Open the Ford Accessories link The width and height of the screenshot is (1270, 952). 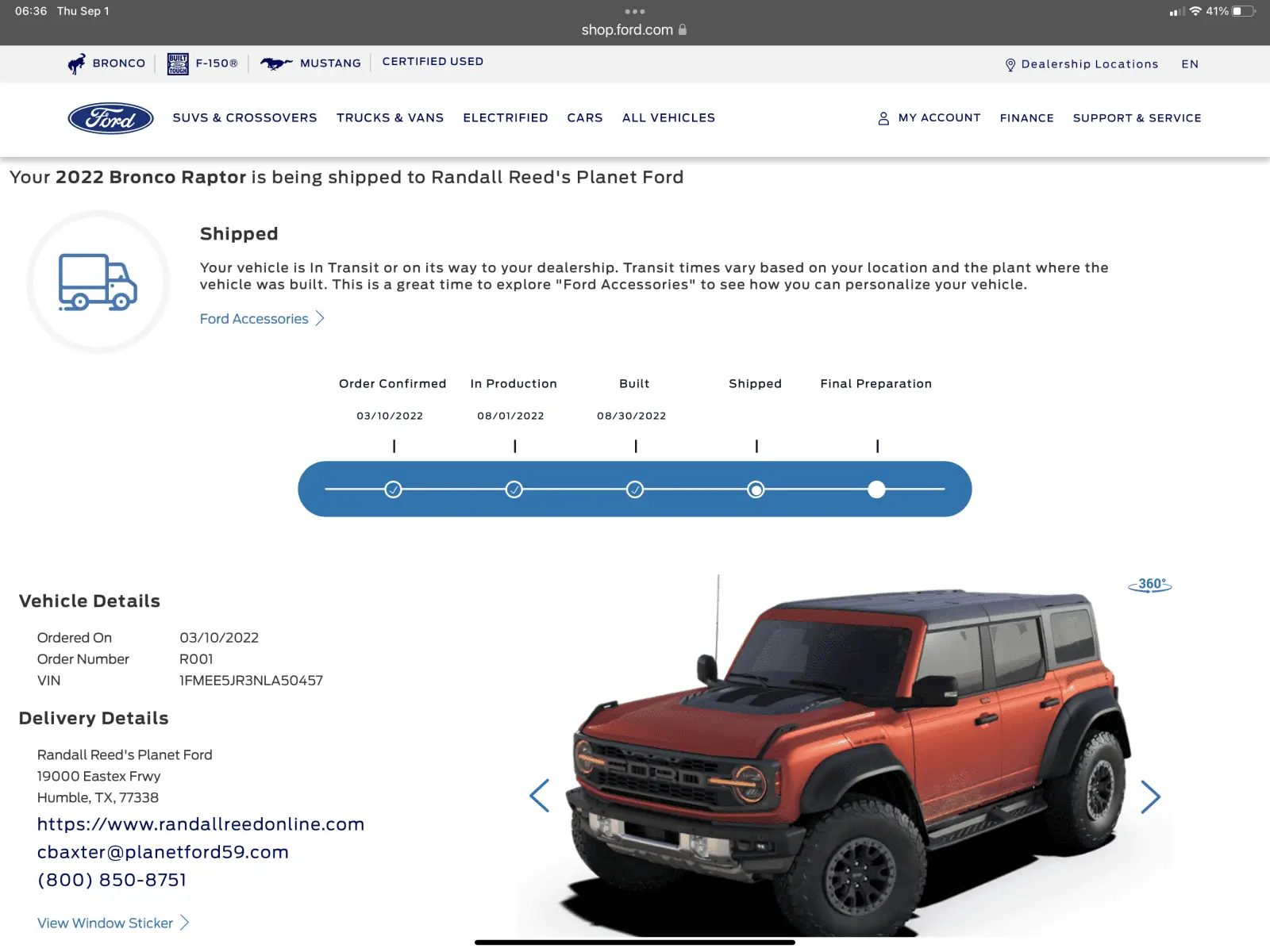pos(254,319)
